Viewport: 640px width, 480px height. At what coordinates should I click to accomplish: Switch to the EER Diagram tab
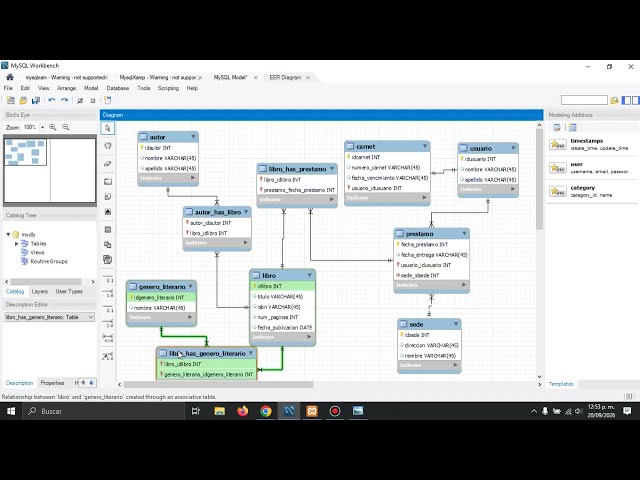(285, 77)
